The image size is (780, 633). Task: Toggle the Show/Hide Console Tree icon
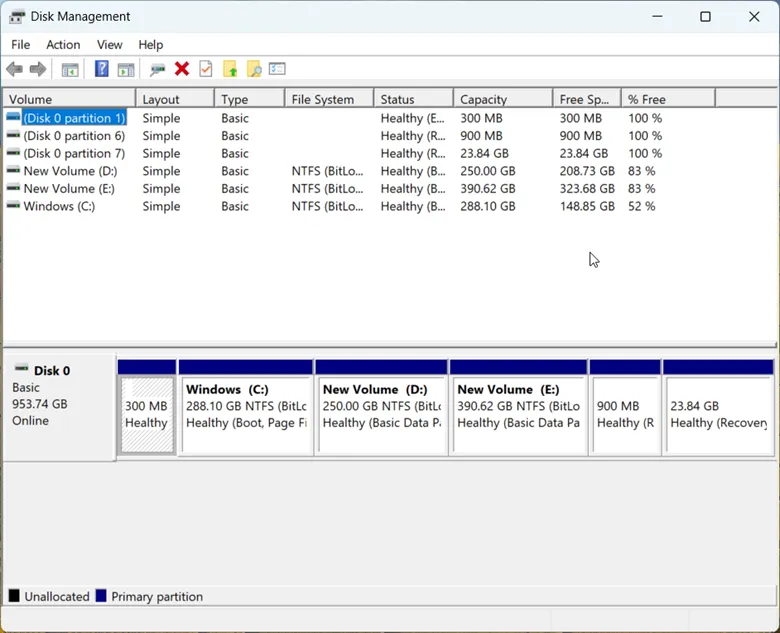pyautogui.click(x=70, y=70)
